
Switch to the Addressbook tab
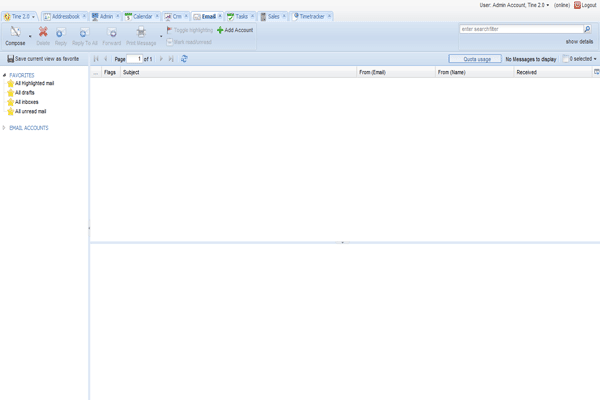point(65,17)
